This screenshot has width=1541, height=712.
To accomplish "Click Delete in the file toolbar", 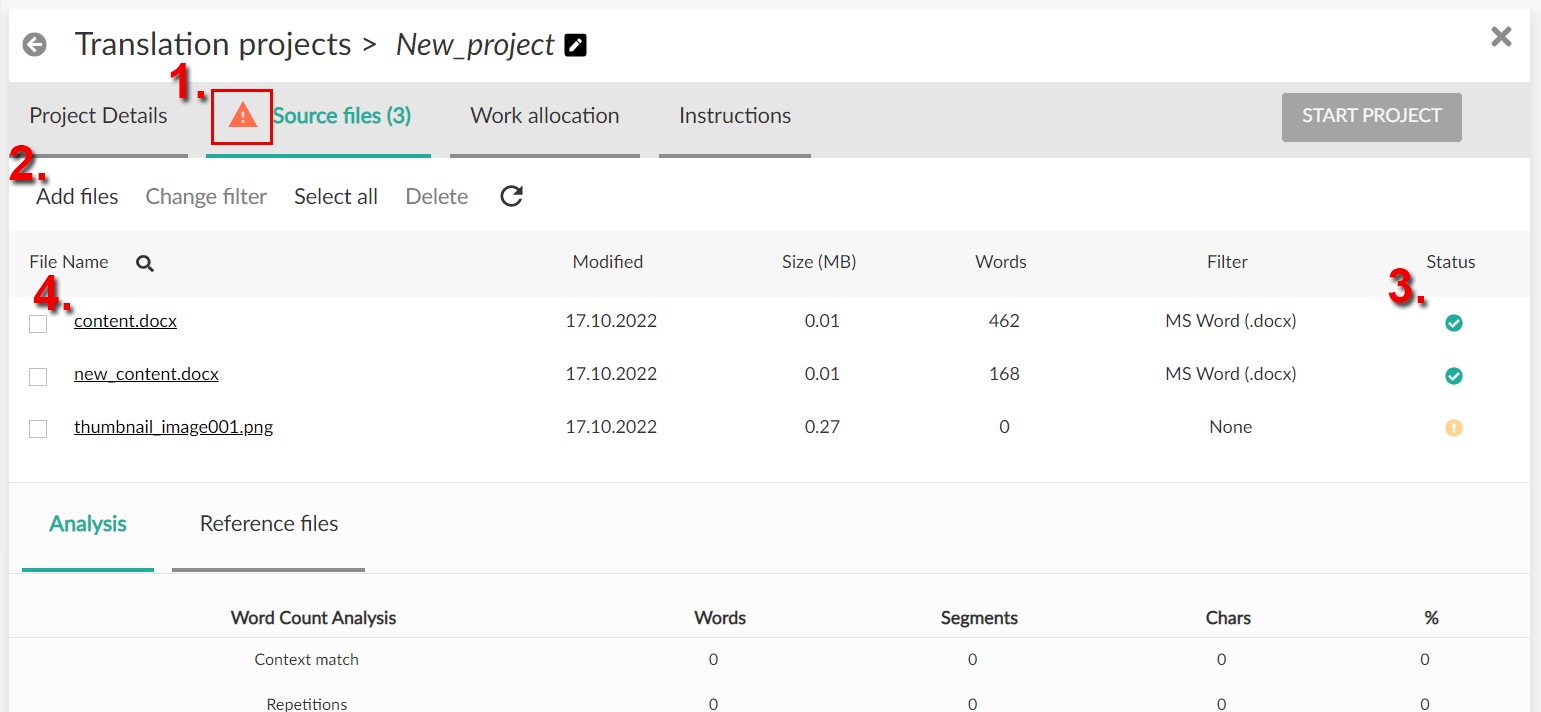I will click(437, 197).
